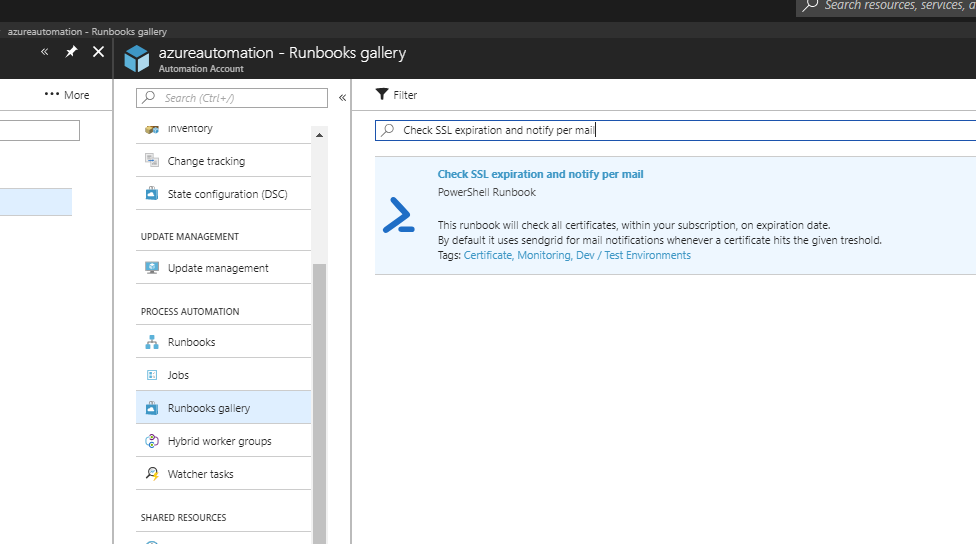Collapse the sidebar menu with double chevron
Screen dimensions: 976x544
pyautogui.click(x=342, y=98)
